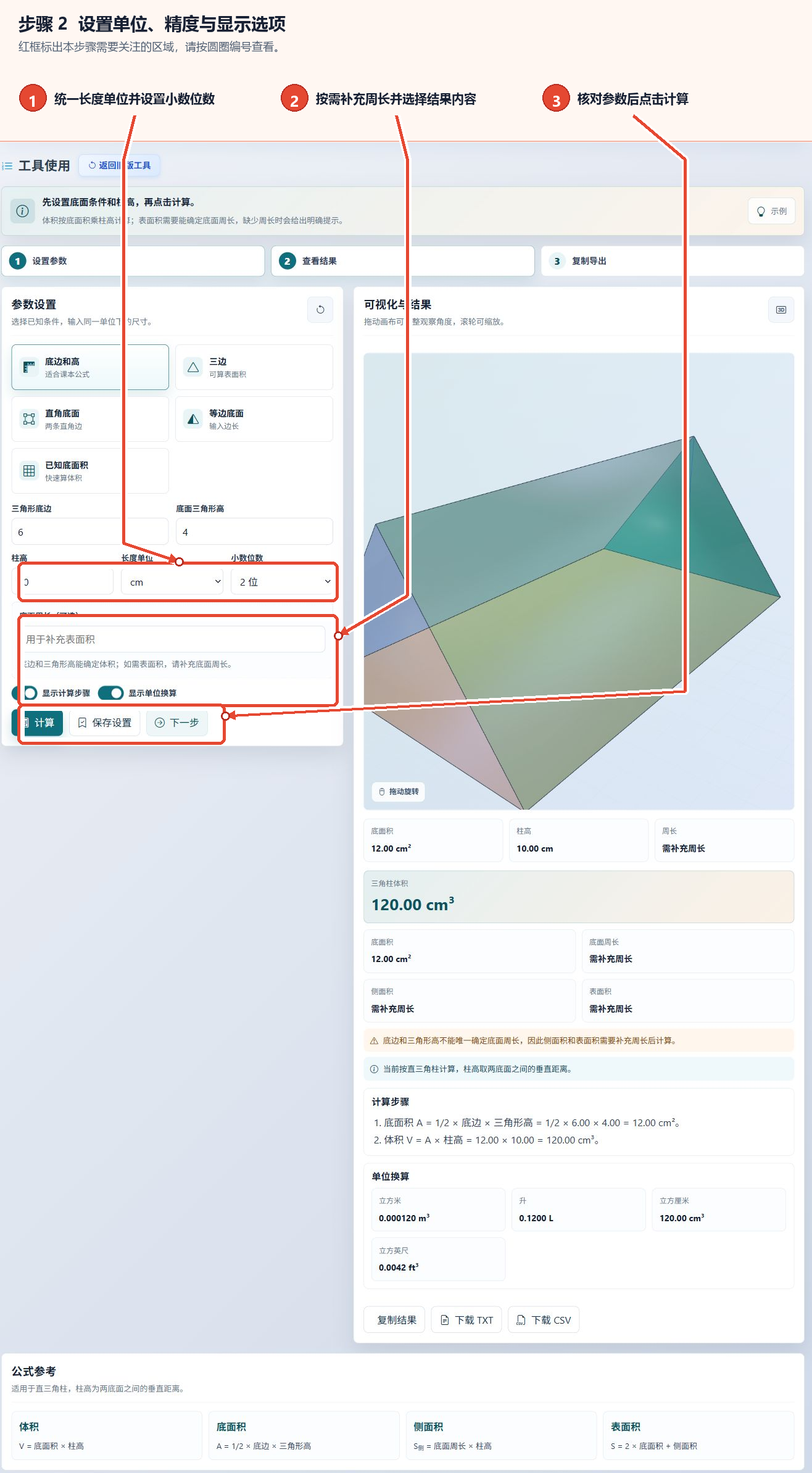The width and height of the screenshot is (812, 1473).
Task: Click the 表面积 formula card
Action: [x=698, y=1435]
